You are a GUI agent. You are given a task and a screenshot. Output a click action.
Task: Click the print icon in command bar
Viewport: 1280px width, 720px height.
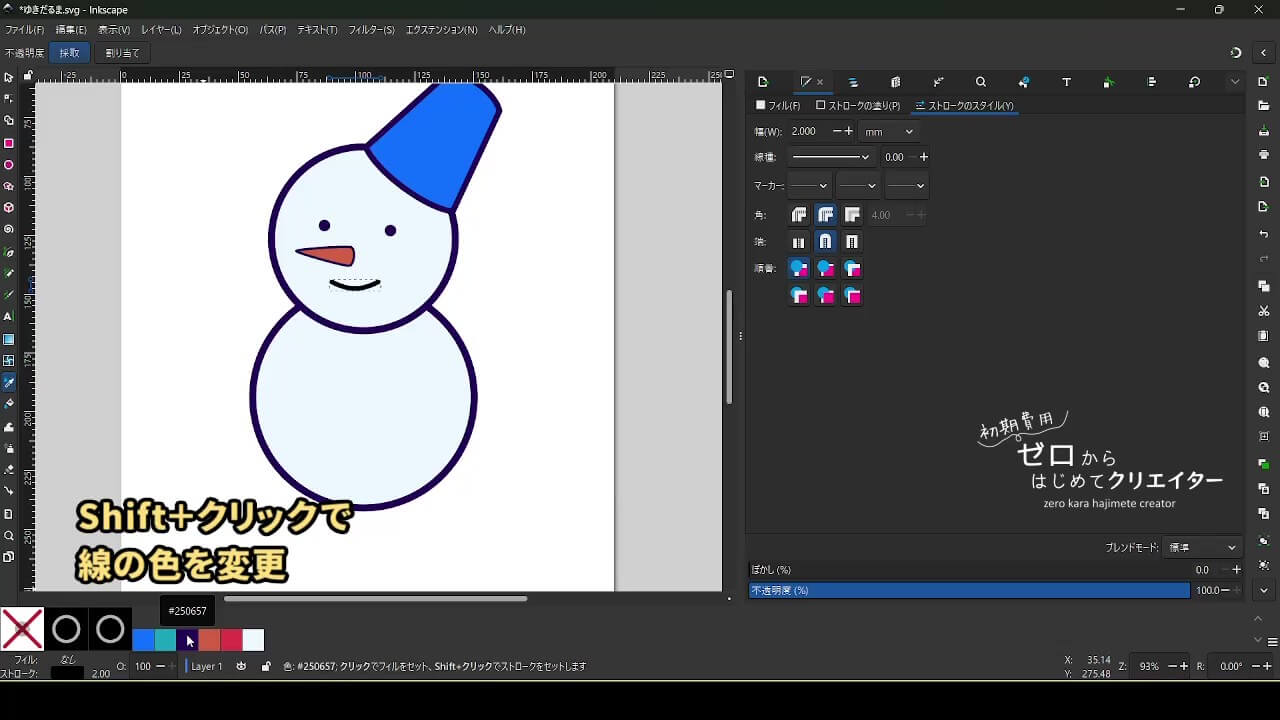(x=1264, y=155)
